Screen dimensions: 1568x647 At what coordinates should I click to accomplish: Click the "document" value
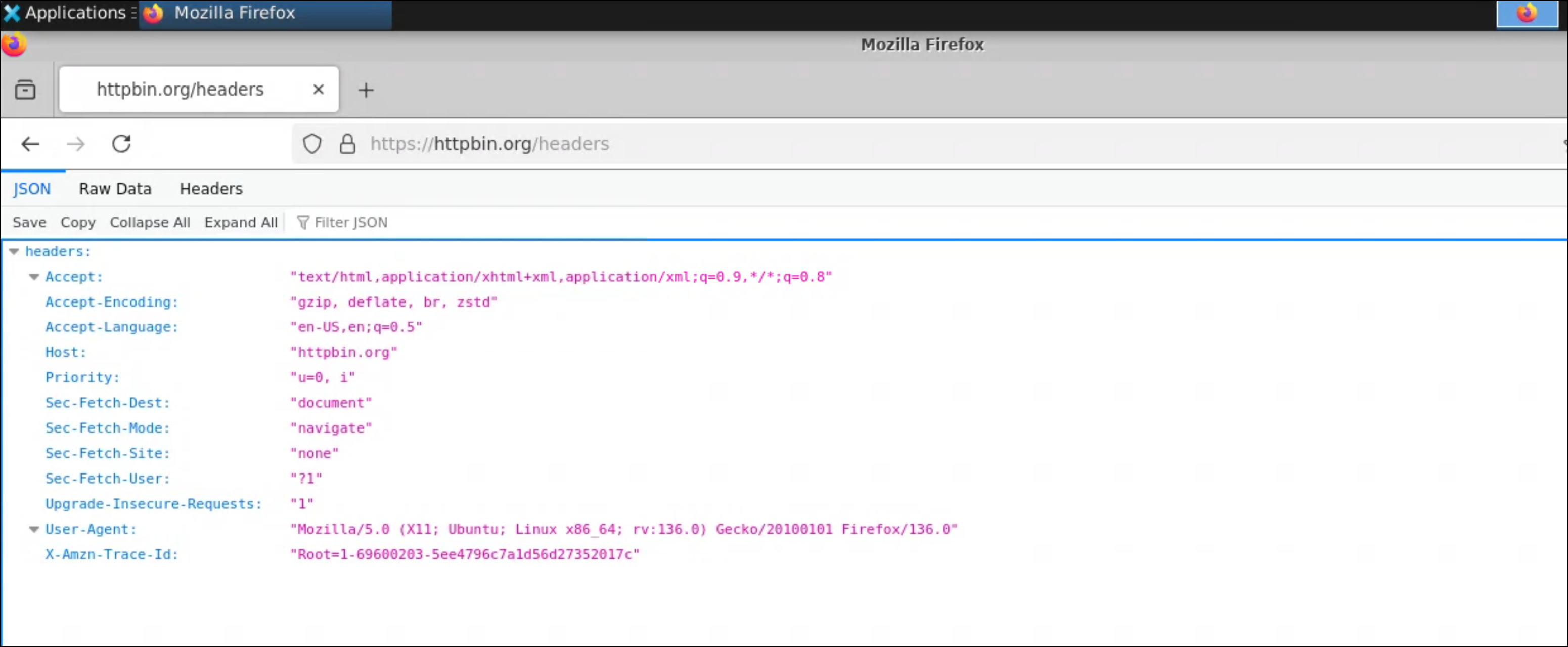[x=331, y=403]
